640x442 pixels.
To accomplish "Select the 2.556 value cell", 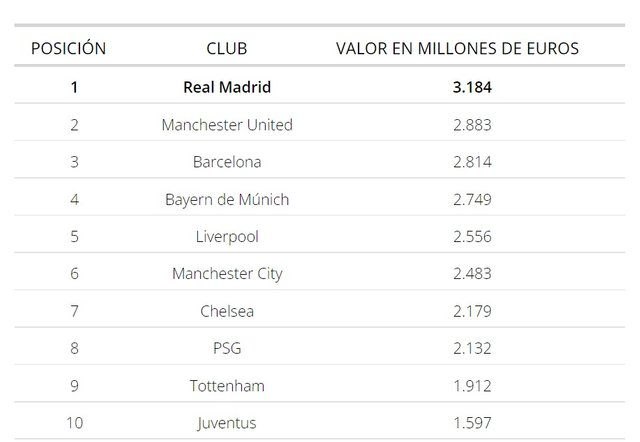I will (472, 237).
